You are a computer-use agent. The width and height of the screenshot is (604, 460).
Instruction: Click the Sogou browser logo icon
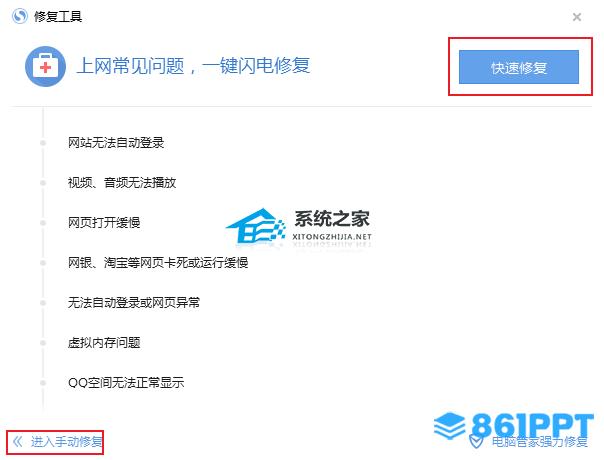[x=20, y=17]
